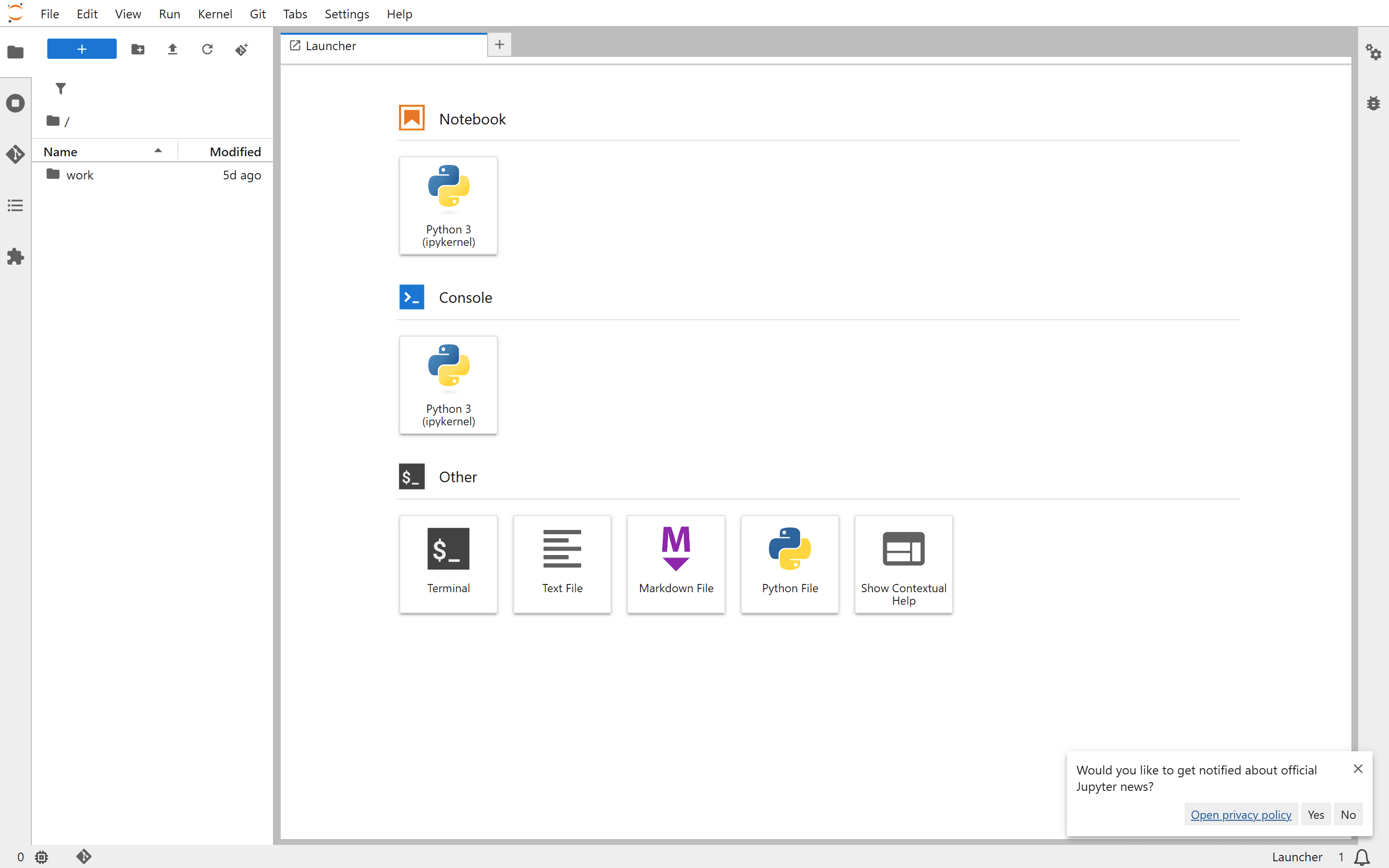Open the File Browser sidebar tab
The image size is (1389, 868).
(15, 52)
